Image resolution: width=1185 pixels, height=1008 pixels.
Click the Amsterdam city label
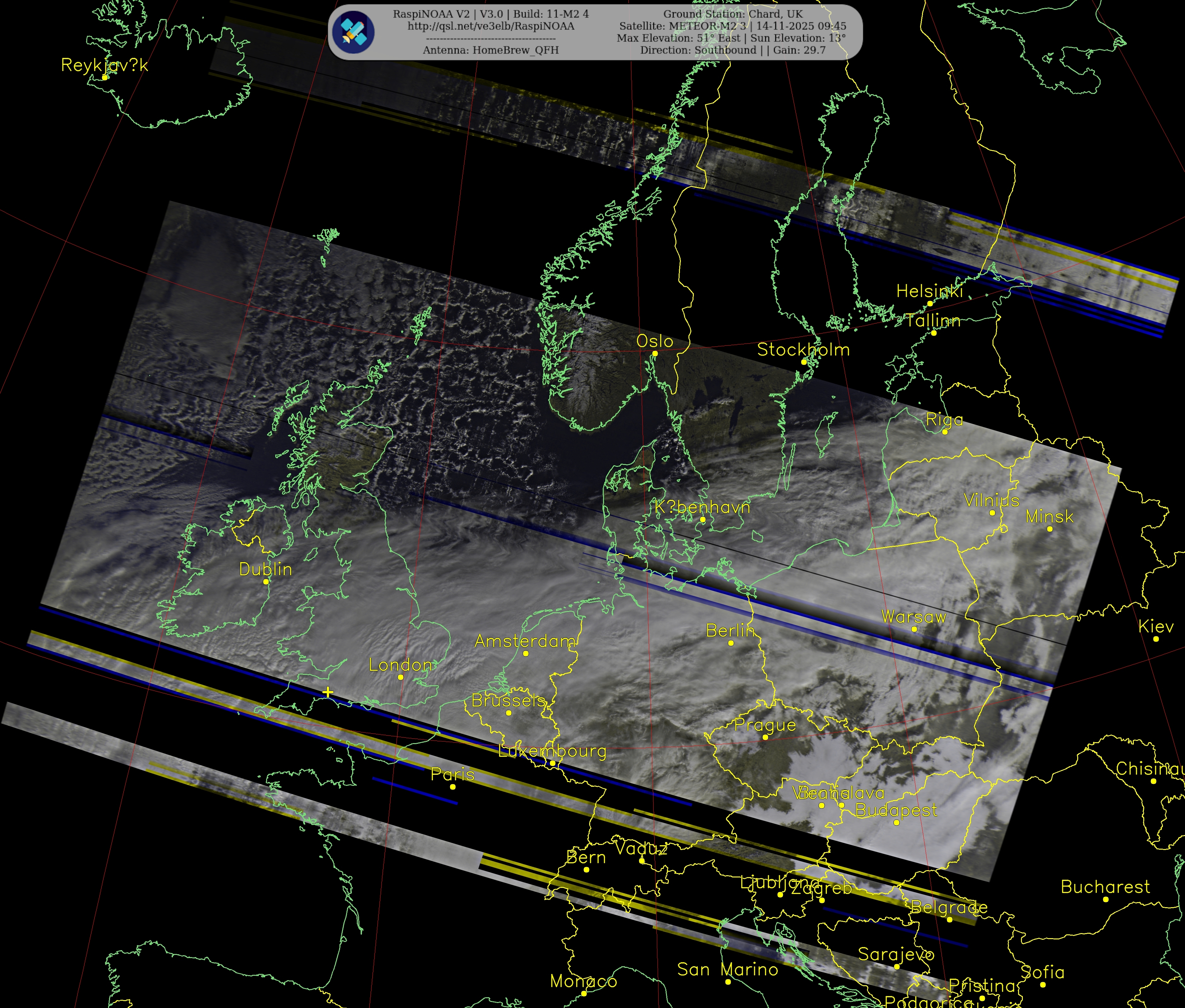pos(525,641)
